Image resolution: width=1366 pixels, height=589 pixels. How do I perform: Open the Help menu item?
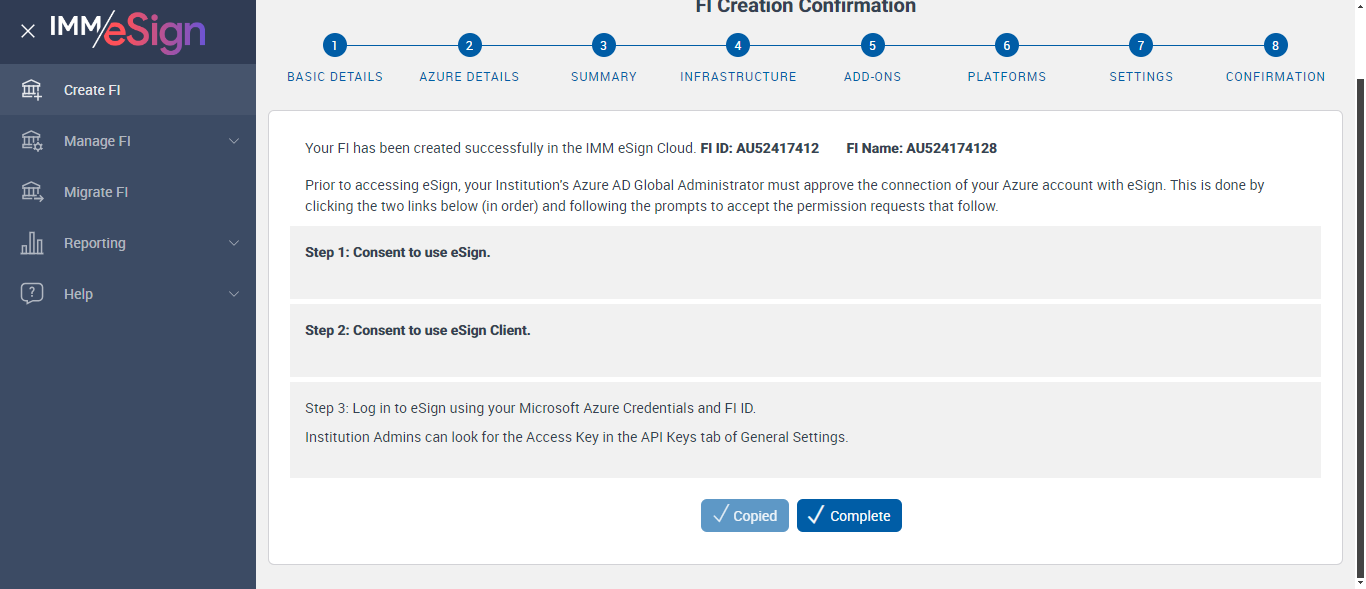(x=128, y=294)
